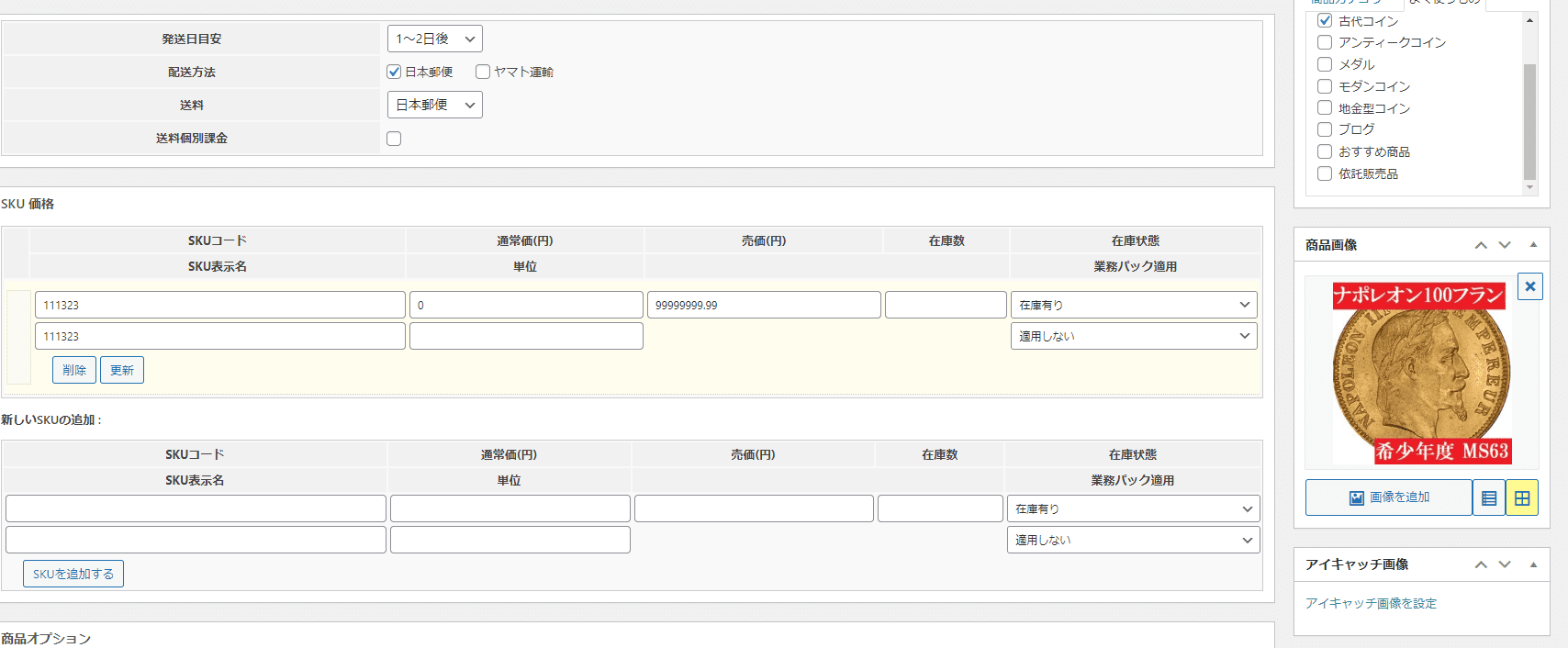The width and height of the screenshot is (1568, 648).
Task: Check 依託販売品 category
Action: pyautogui.click(x=1325, y=173)
